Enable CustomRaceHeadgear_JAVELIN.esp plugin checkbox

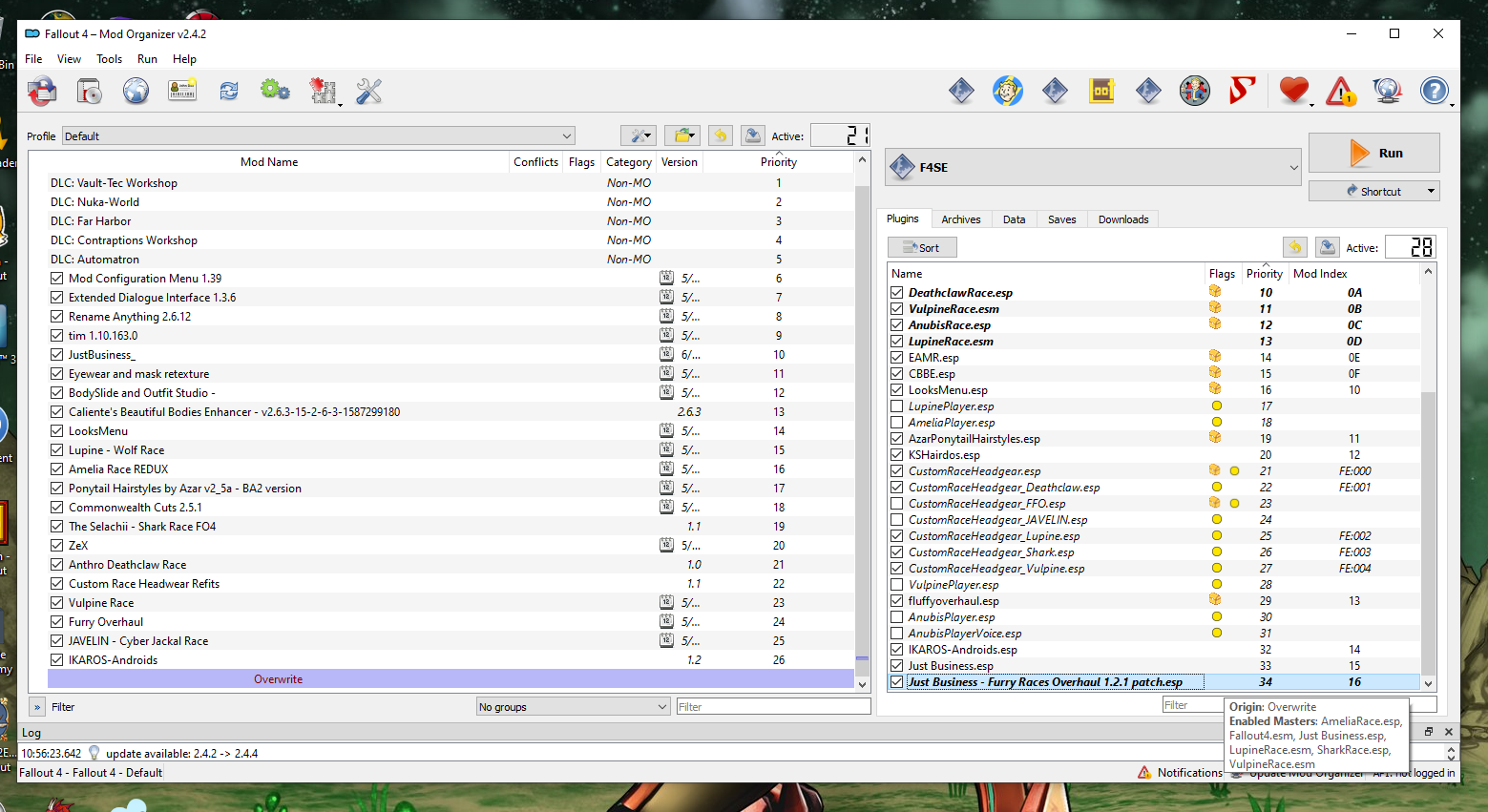[897, 520]
